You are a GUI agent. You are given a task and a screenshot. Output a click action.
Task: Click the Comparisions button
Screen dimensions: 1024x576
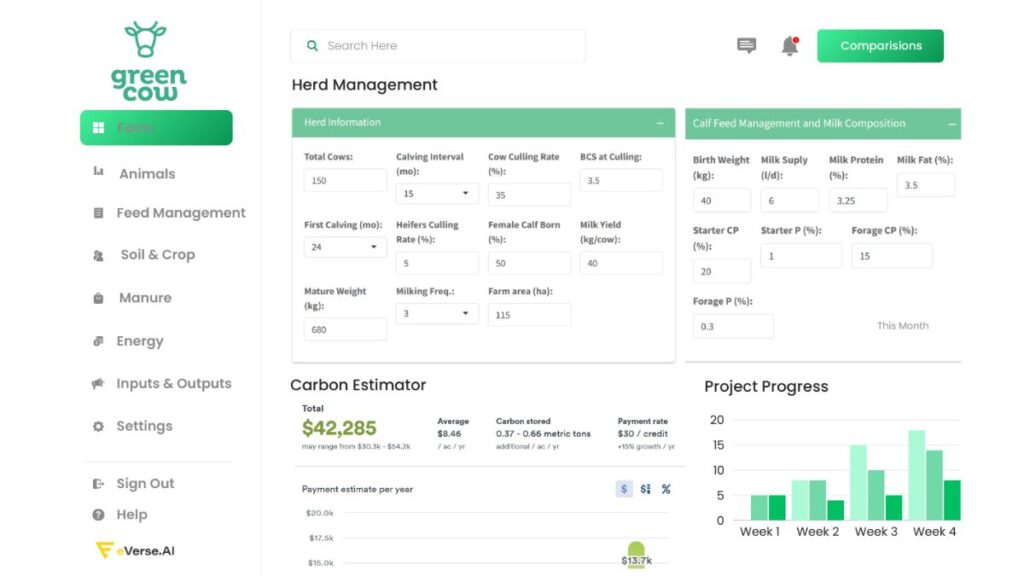pos(880,46)
